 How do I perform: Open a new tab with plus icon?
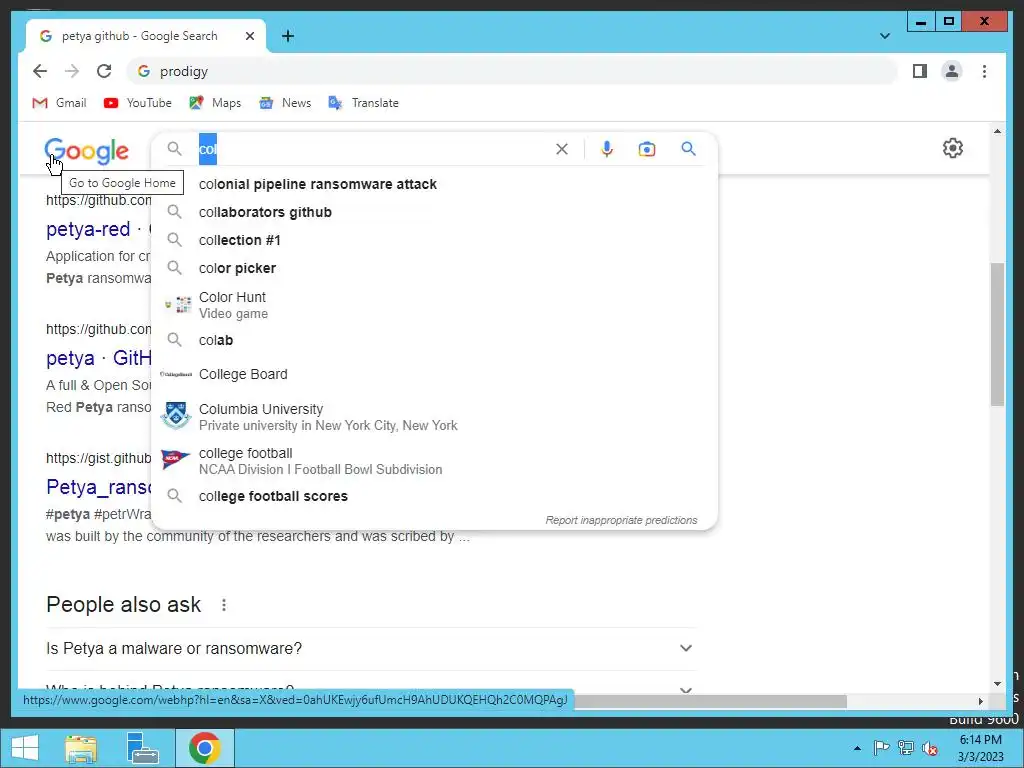click(x=288, y=36)
